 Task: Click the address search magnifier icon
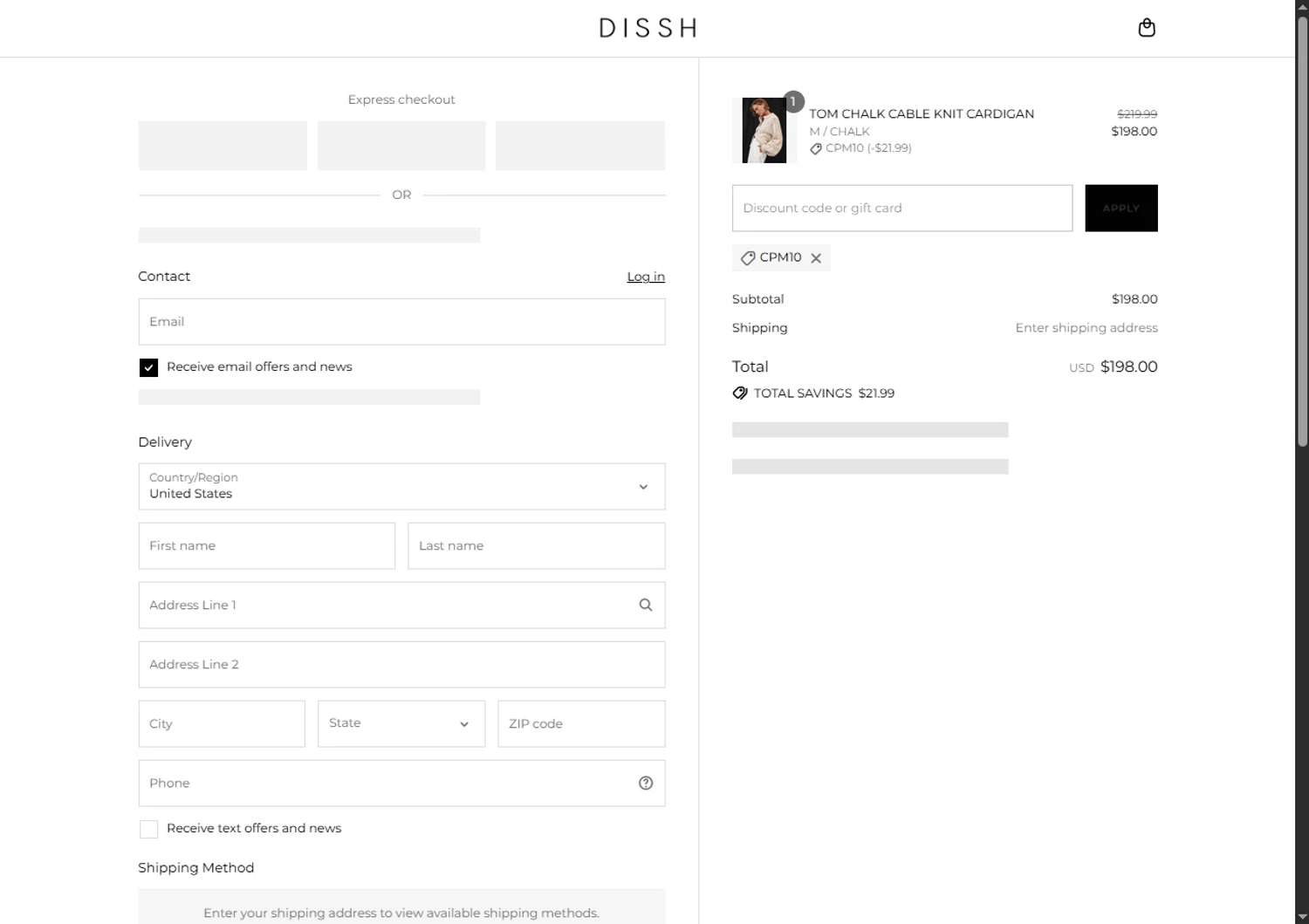click(x=646, y=605)
